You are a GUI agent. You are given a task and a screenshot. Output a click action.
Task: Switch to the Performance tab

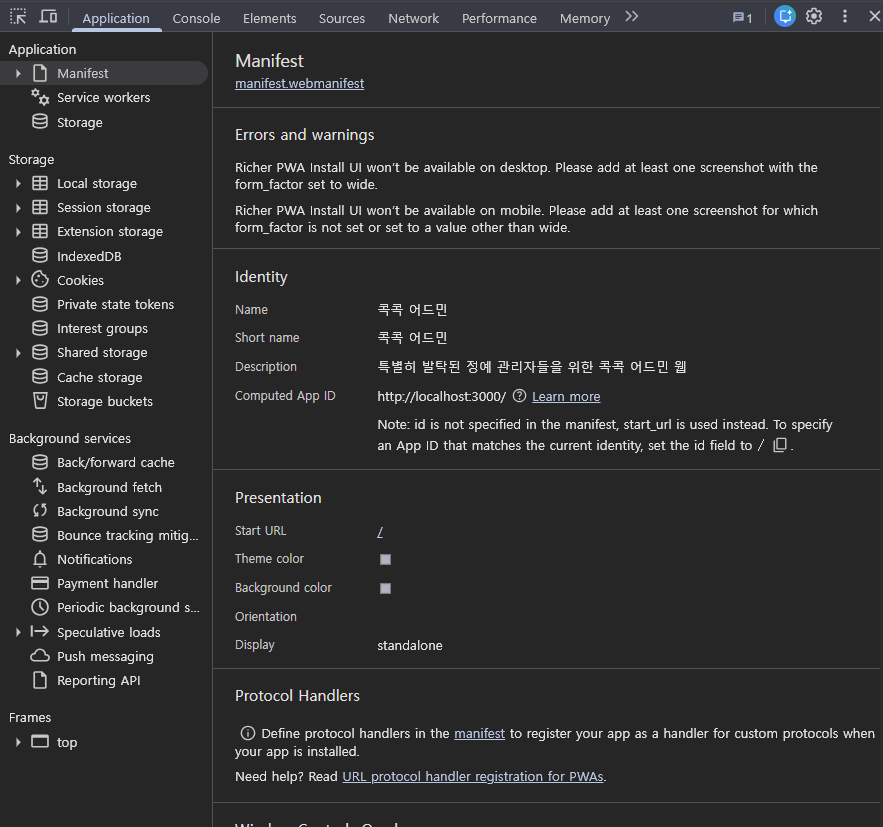[x=499, y=18]
